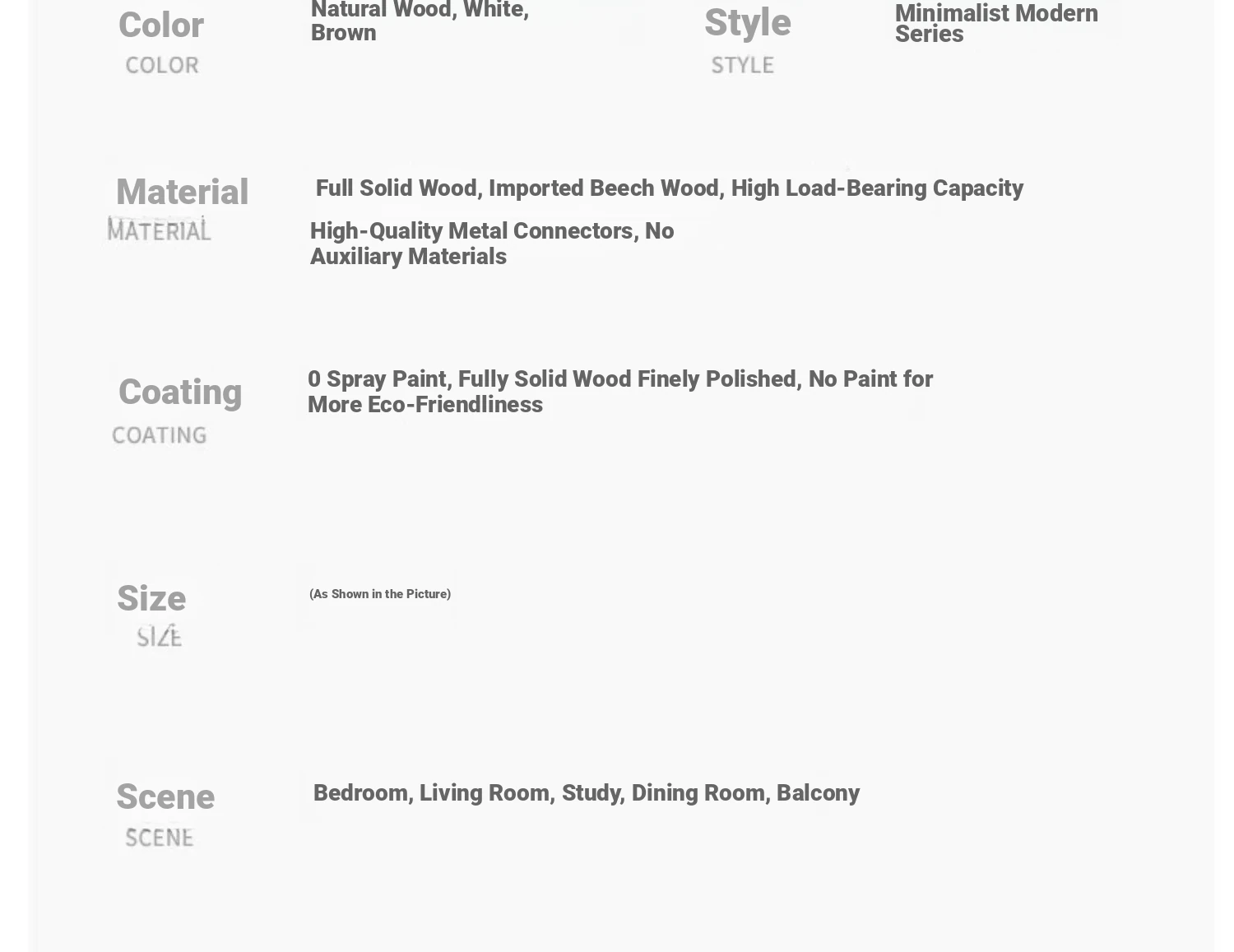Click the Full Solid Wood, Imported Beech line

pyautogui.click(x=669, y=188)
